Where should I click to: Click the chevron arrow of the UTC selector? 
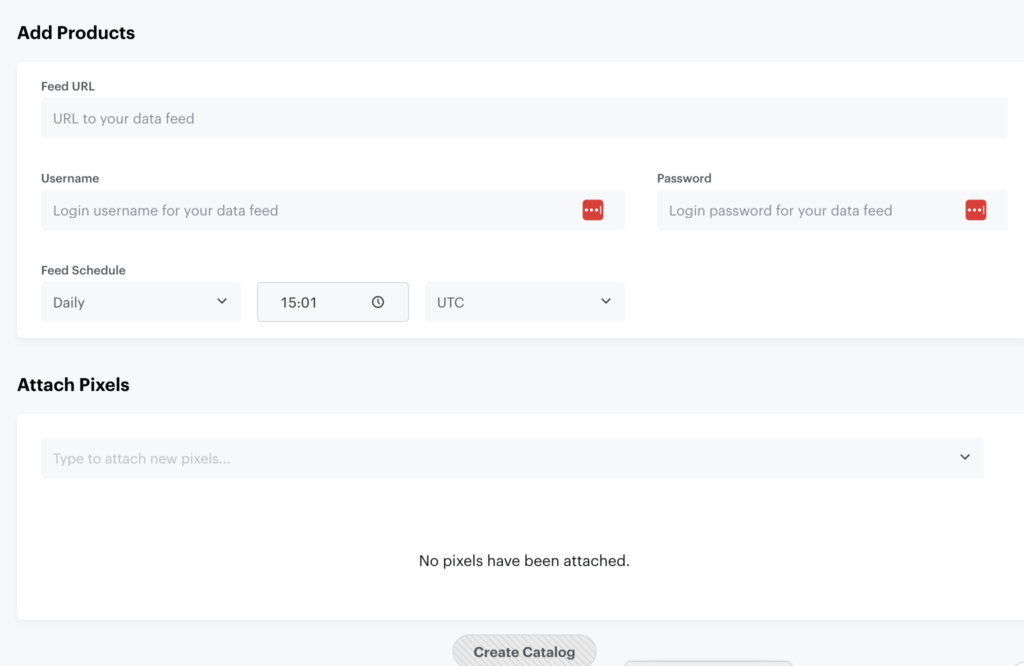coord(606,302)
